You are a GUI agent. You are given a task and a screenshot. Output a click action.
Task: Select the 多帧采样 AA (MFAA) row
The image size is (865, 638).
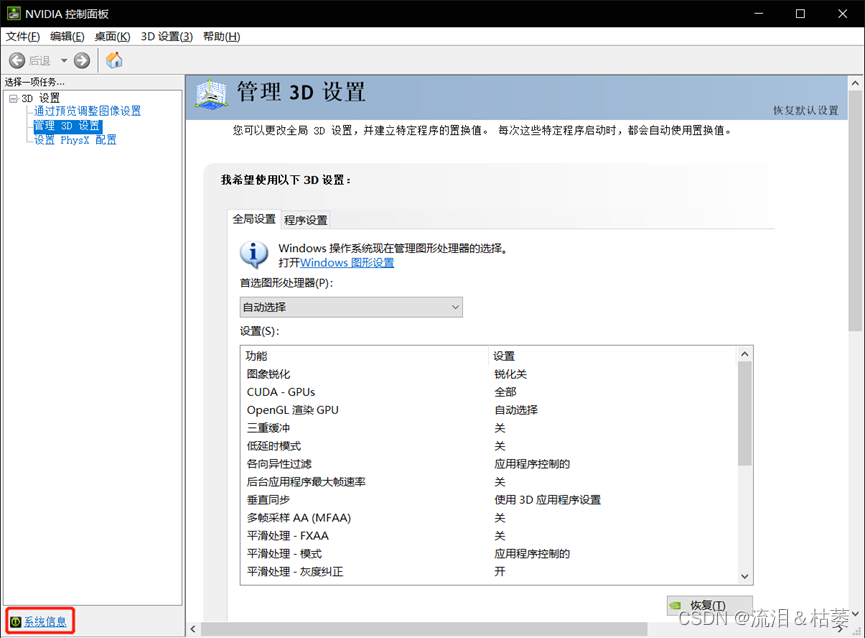489,517
